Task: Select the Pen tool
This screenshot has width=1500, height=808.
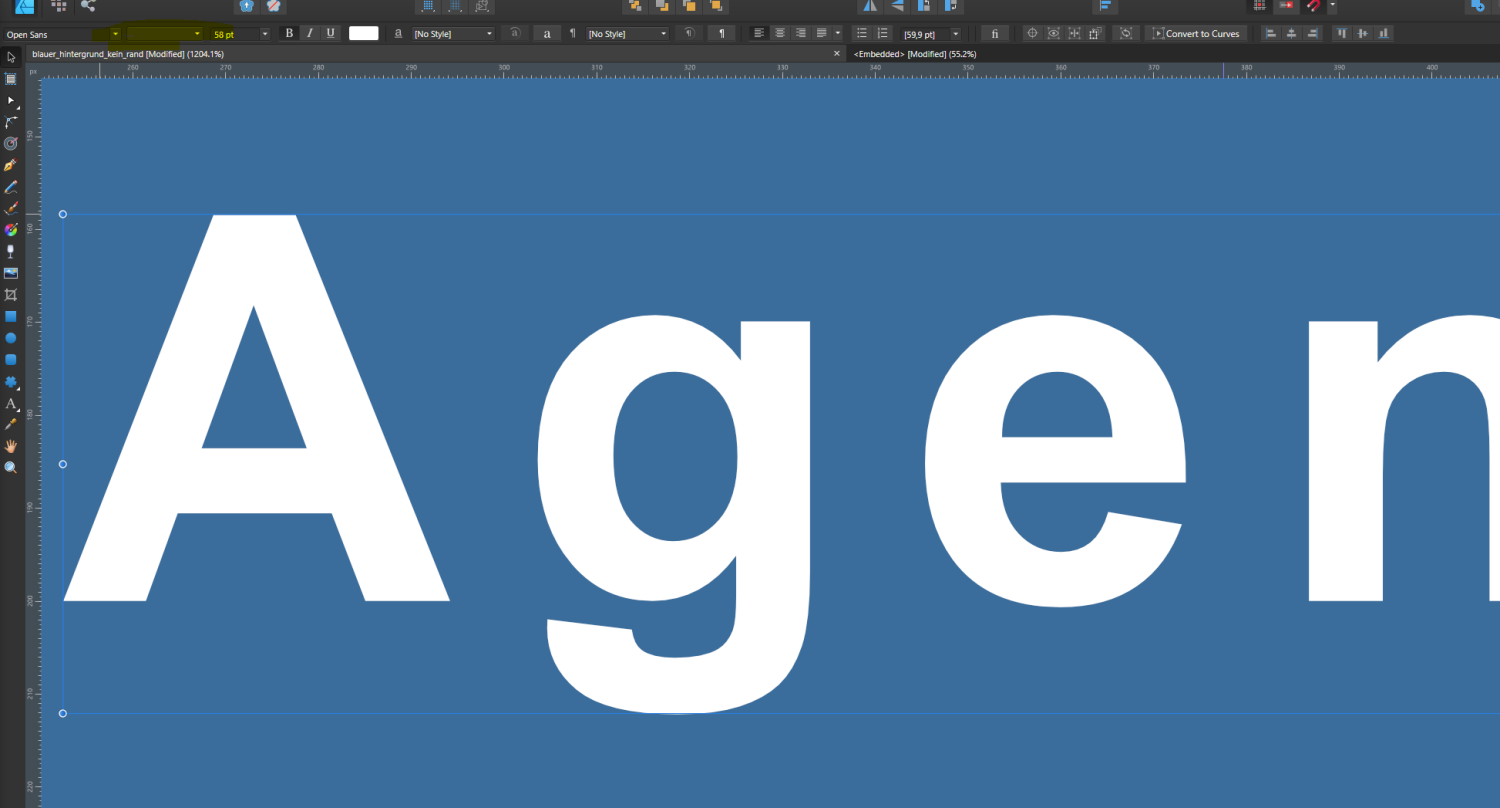Action: coord(11,165)
